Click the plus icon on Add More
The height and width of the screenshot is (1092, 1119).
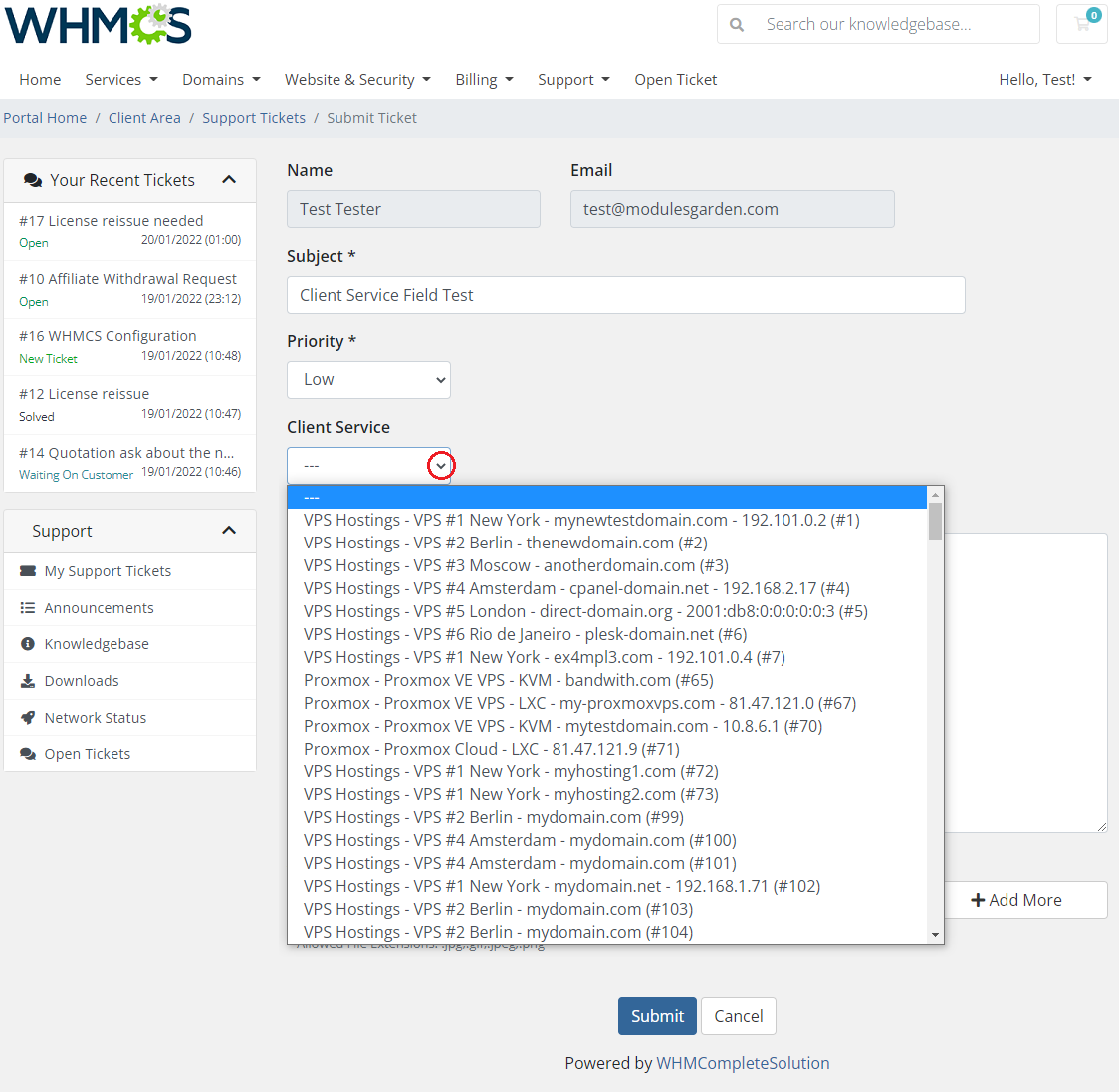978,900
